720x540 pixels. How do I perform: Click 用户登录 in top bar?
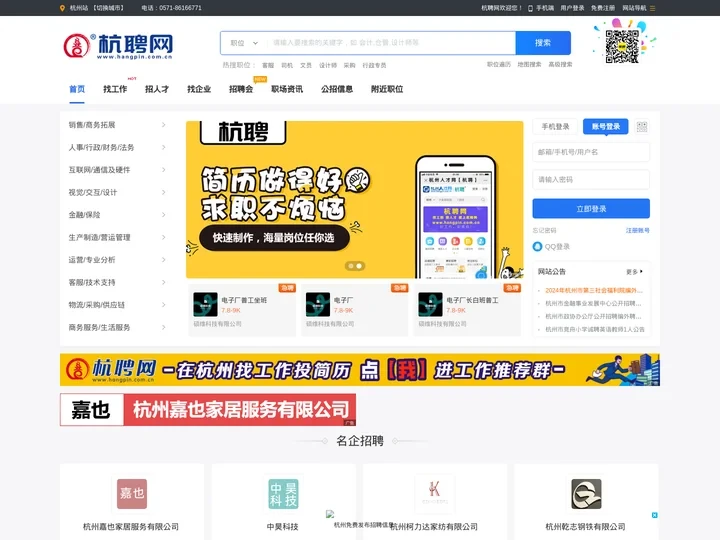(x=572, y=8)
